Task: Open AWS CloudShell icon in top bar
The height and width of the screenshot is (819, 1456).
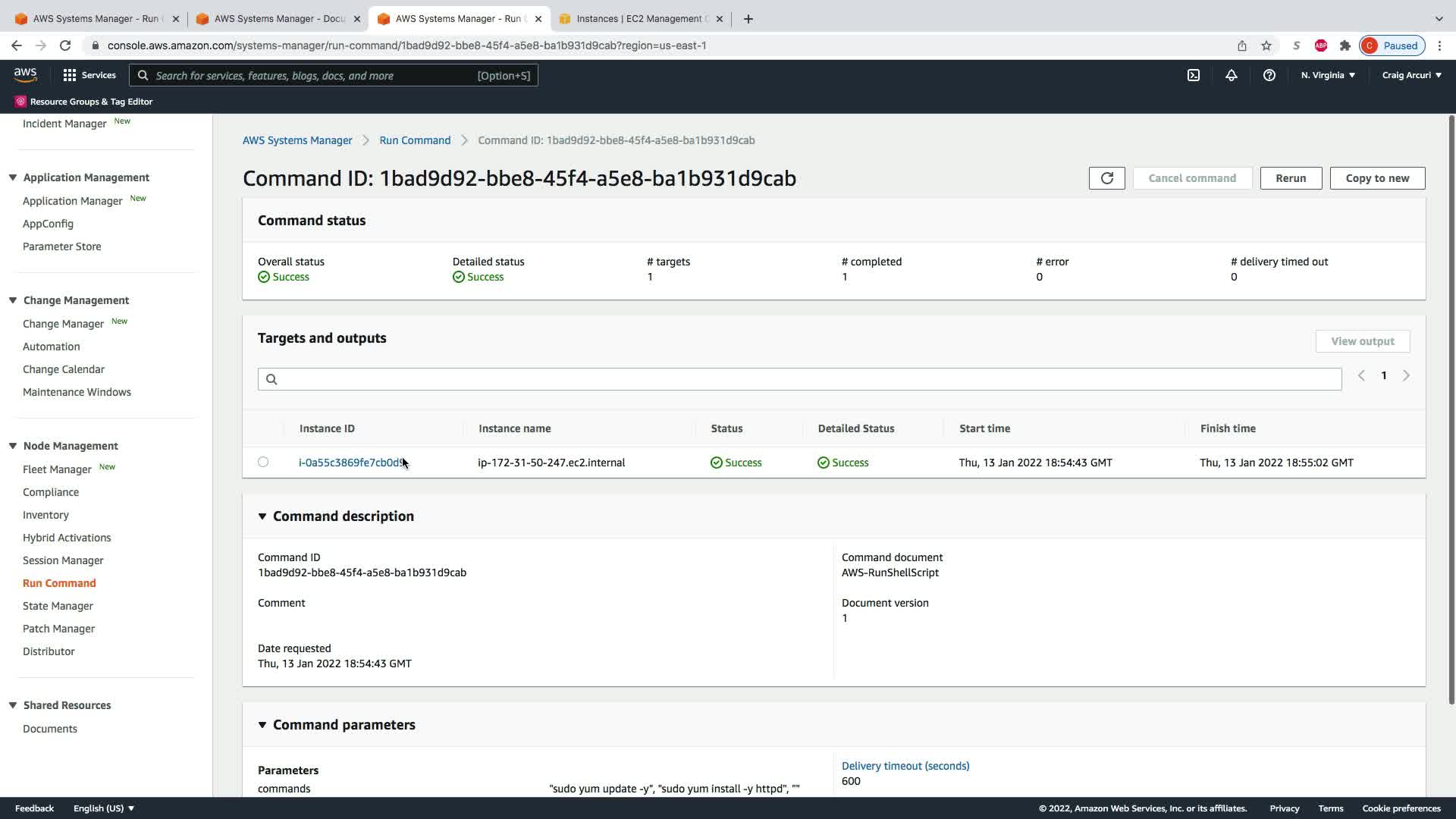Action: point(1194,75)
